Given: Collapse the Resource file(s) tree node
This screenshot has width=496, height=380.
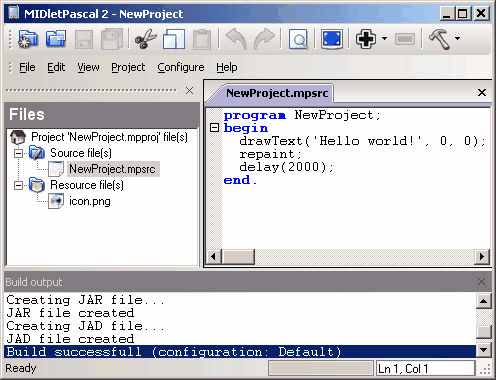Looking at the screenshot, I should pyautogui.click(x=19, y=185).
